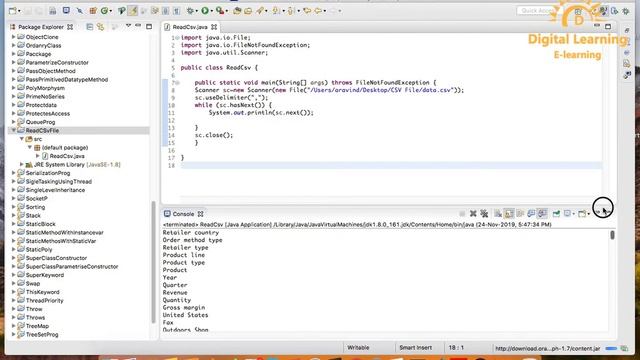Toggle Show Console When Standard Error Changes
Screen dimensions: 640x360
[x=542, y=213]
